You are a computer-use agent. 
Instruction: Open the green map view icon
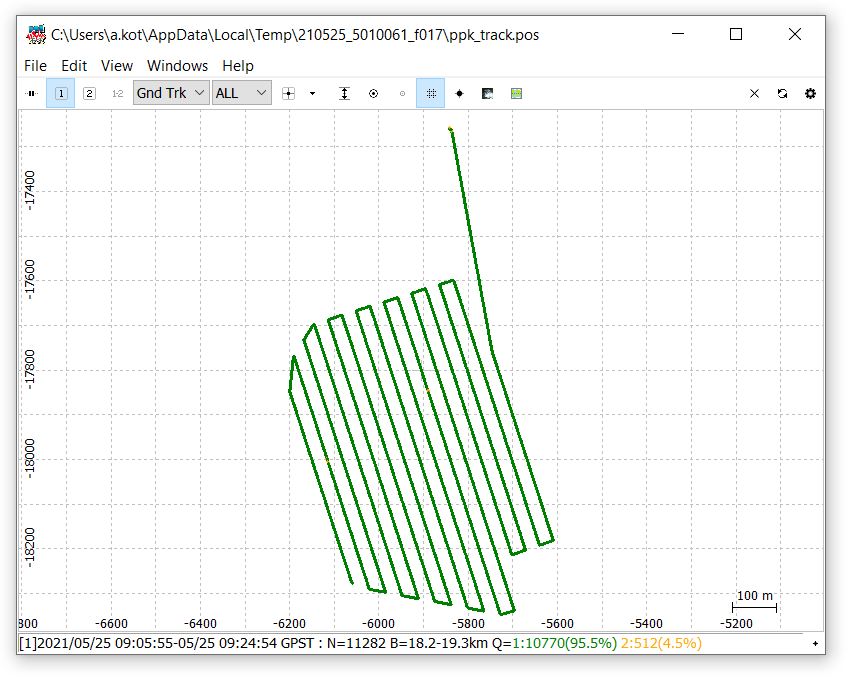(516, 94)
